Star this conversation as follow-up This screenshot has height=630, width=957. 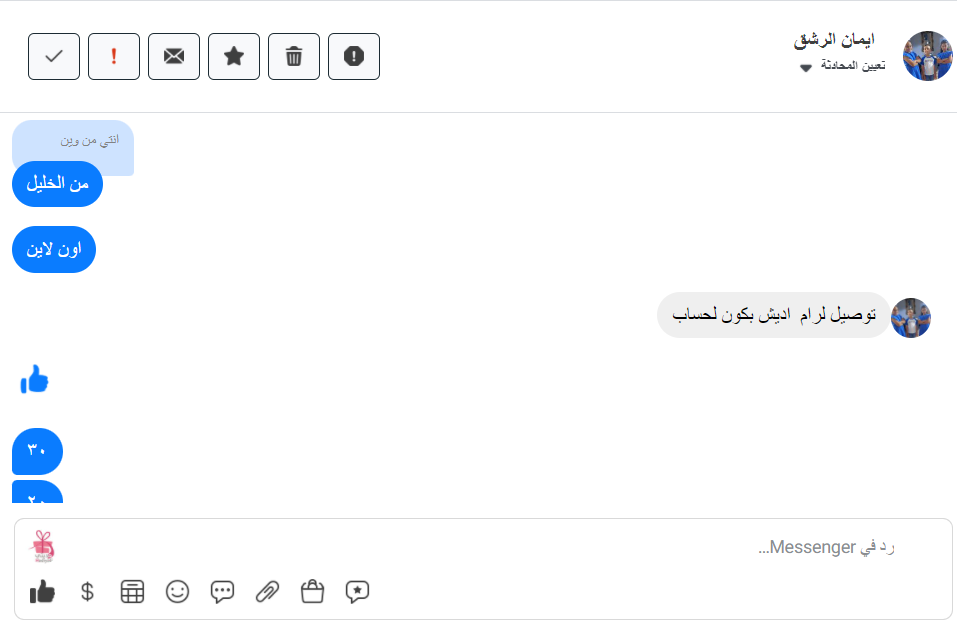coord(234,56)
